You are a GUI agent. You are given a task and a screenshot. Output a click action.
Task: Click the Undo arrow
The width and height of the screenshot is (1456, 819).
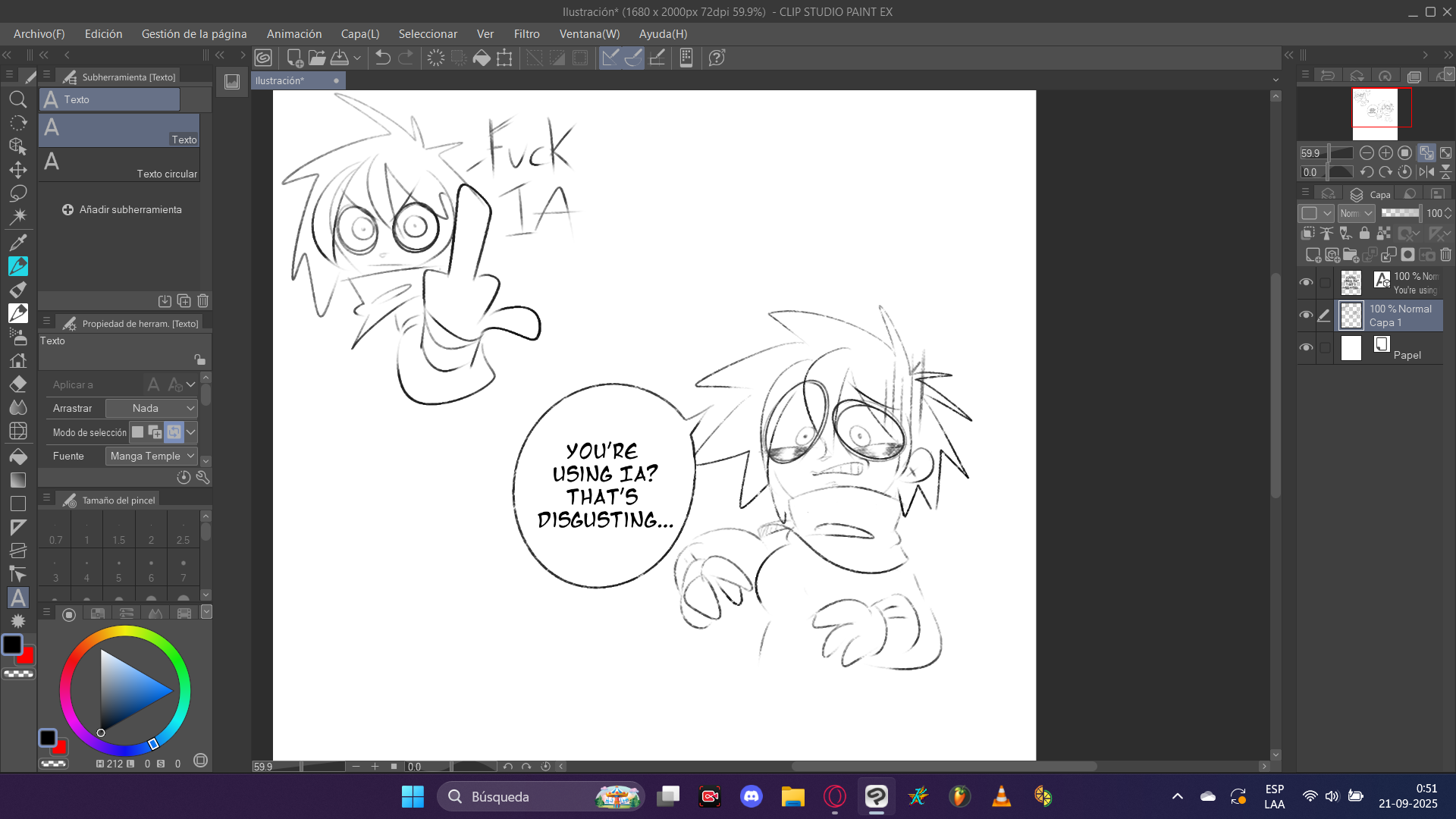tap(383, 58)
